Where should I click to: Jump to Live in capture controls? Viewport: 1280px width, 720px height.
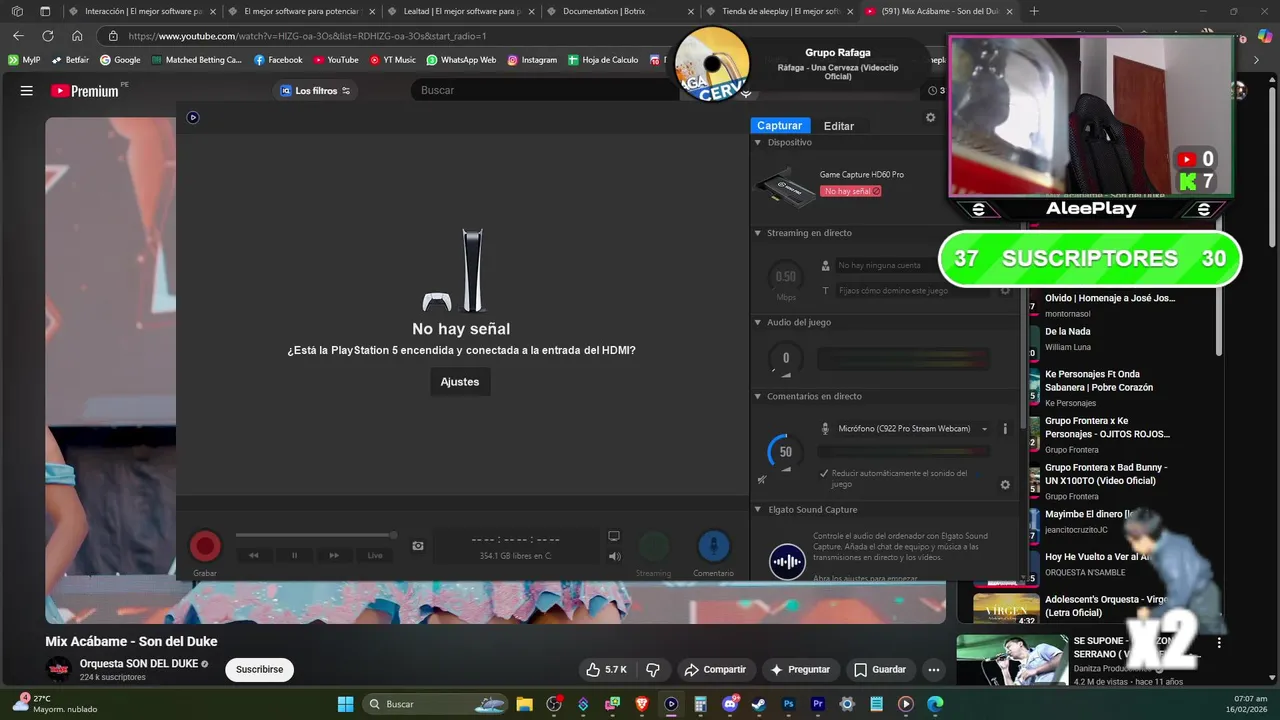375,555
